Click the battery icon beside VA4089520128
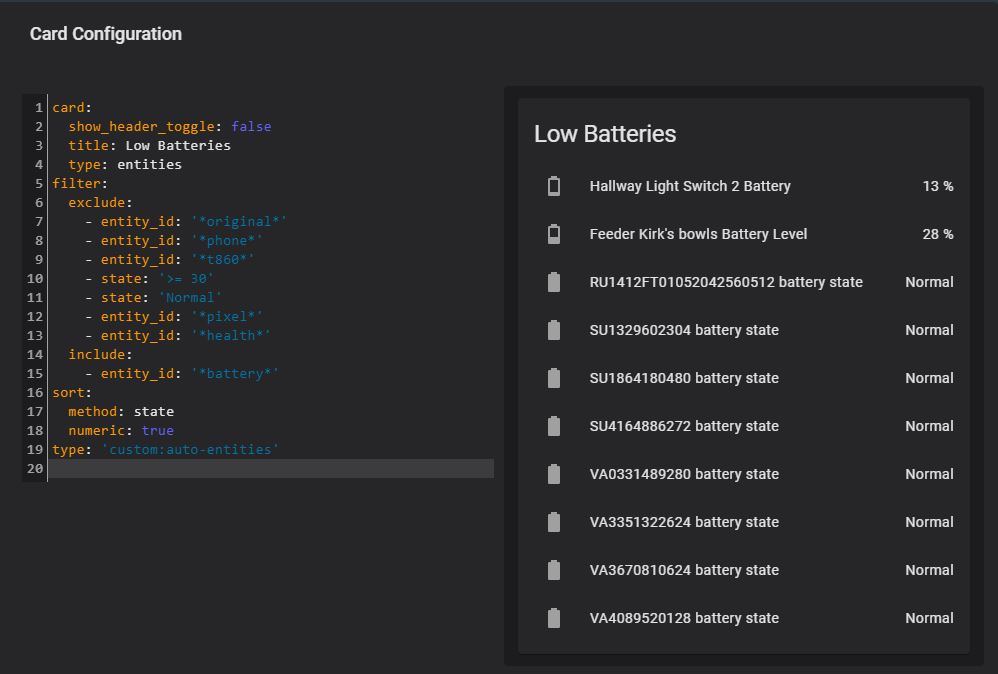 [552, 617]
